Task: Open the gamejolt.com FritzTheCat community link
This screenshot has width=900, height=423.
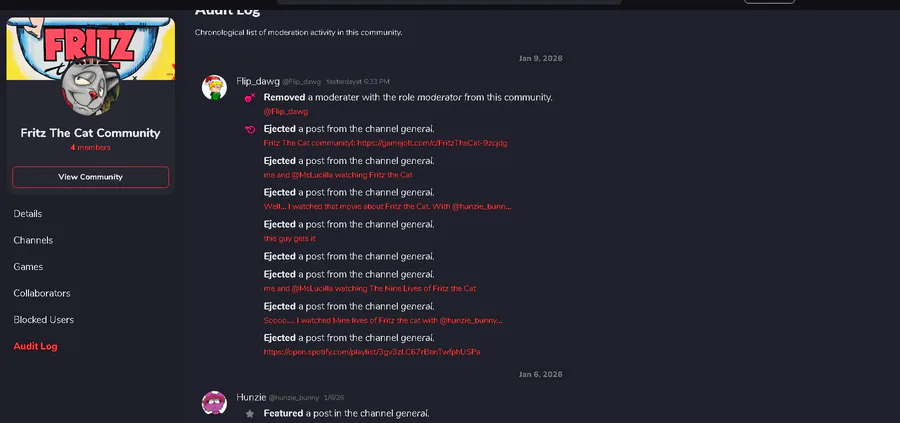Action: pyautogui.click(x=385, y=143)
